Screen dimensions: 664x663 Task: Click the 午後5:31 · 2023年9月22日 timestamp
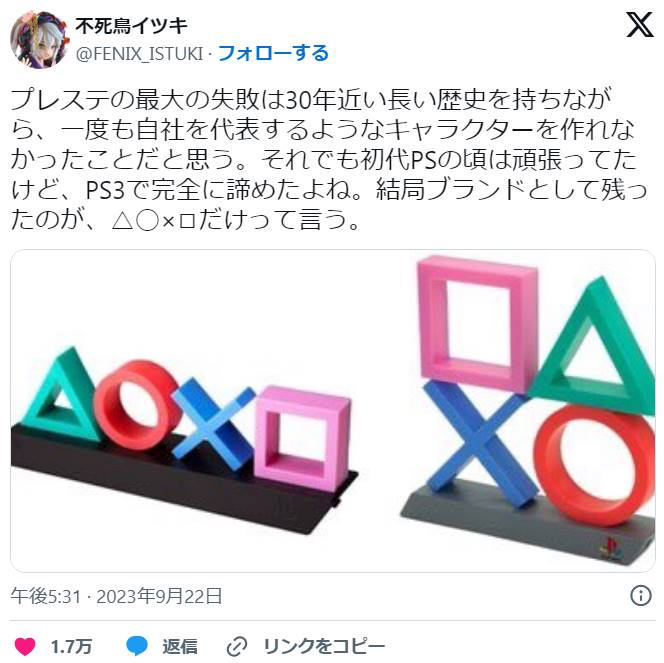116,596
